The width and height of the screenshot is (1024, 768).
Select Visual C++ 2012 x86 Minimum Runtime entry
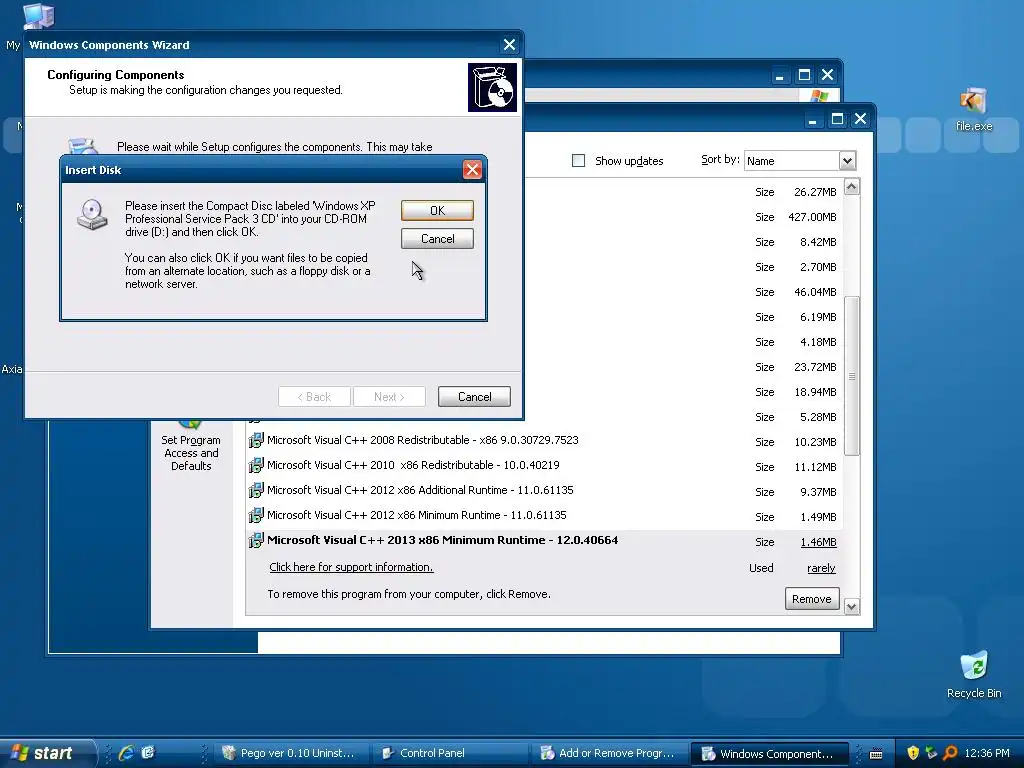click(x=417, y=515)
